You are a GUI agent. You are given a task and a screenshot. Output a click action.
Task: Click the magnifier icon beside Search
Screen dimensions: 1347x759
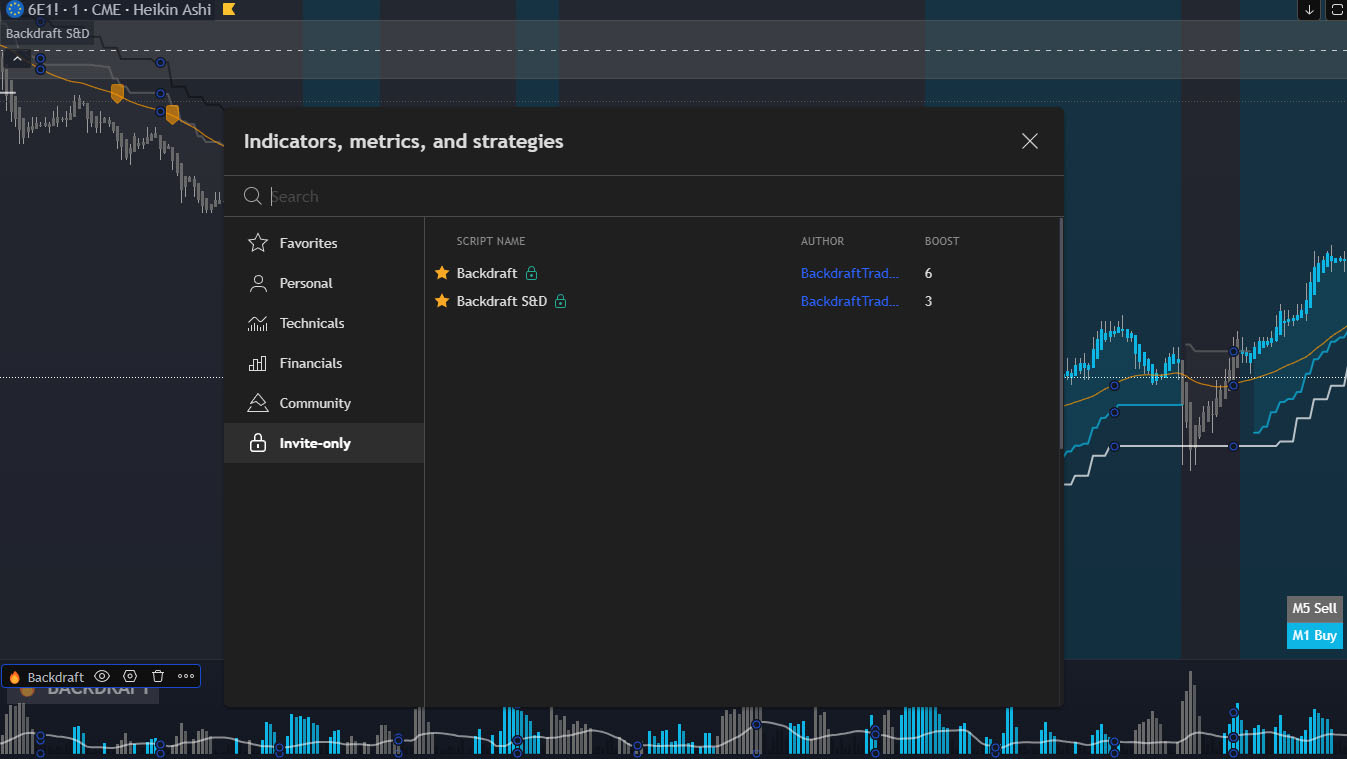pyautogui.click(x=253, y=196)
